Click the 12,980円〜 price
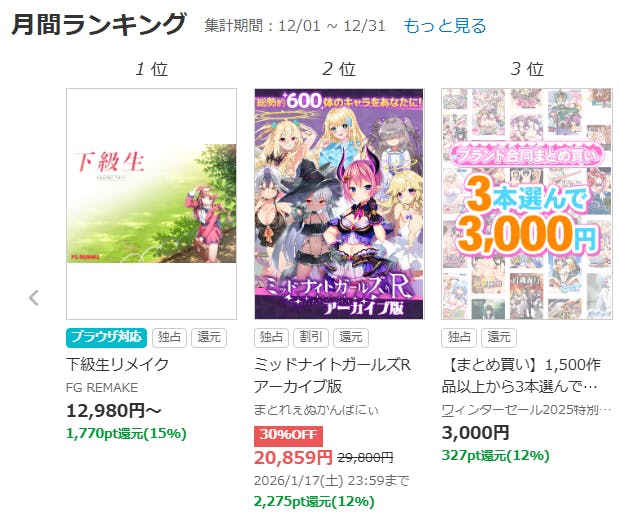Image resolution: width=620 pixels, height=528 pixels. tap(113, 411)
